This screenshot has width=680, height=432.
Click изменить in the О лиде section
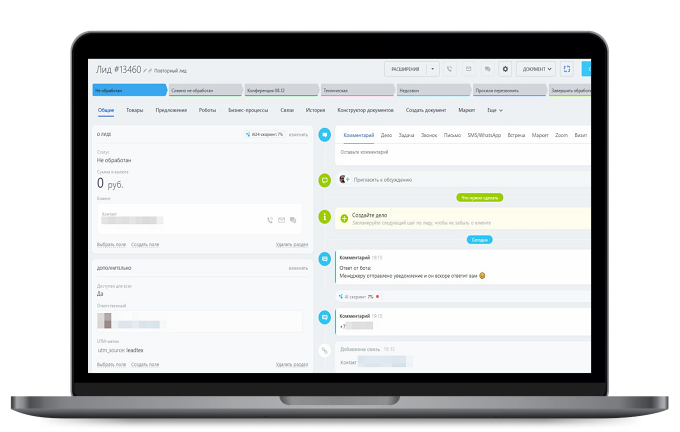click(x=298, y=135)
